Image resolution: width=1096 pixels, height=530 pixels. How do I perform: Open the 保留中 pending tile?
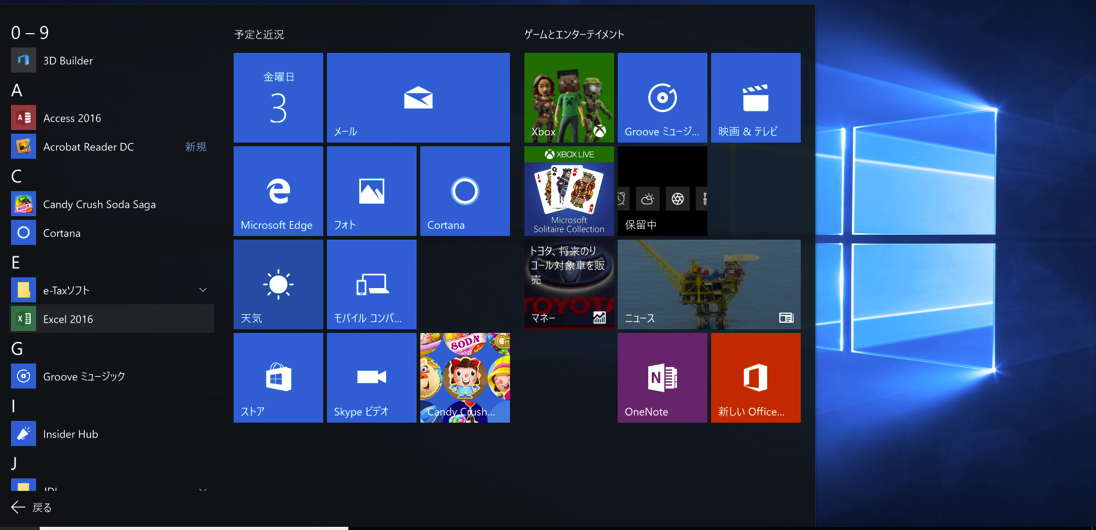[x=663, y=191]
